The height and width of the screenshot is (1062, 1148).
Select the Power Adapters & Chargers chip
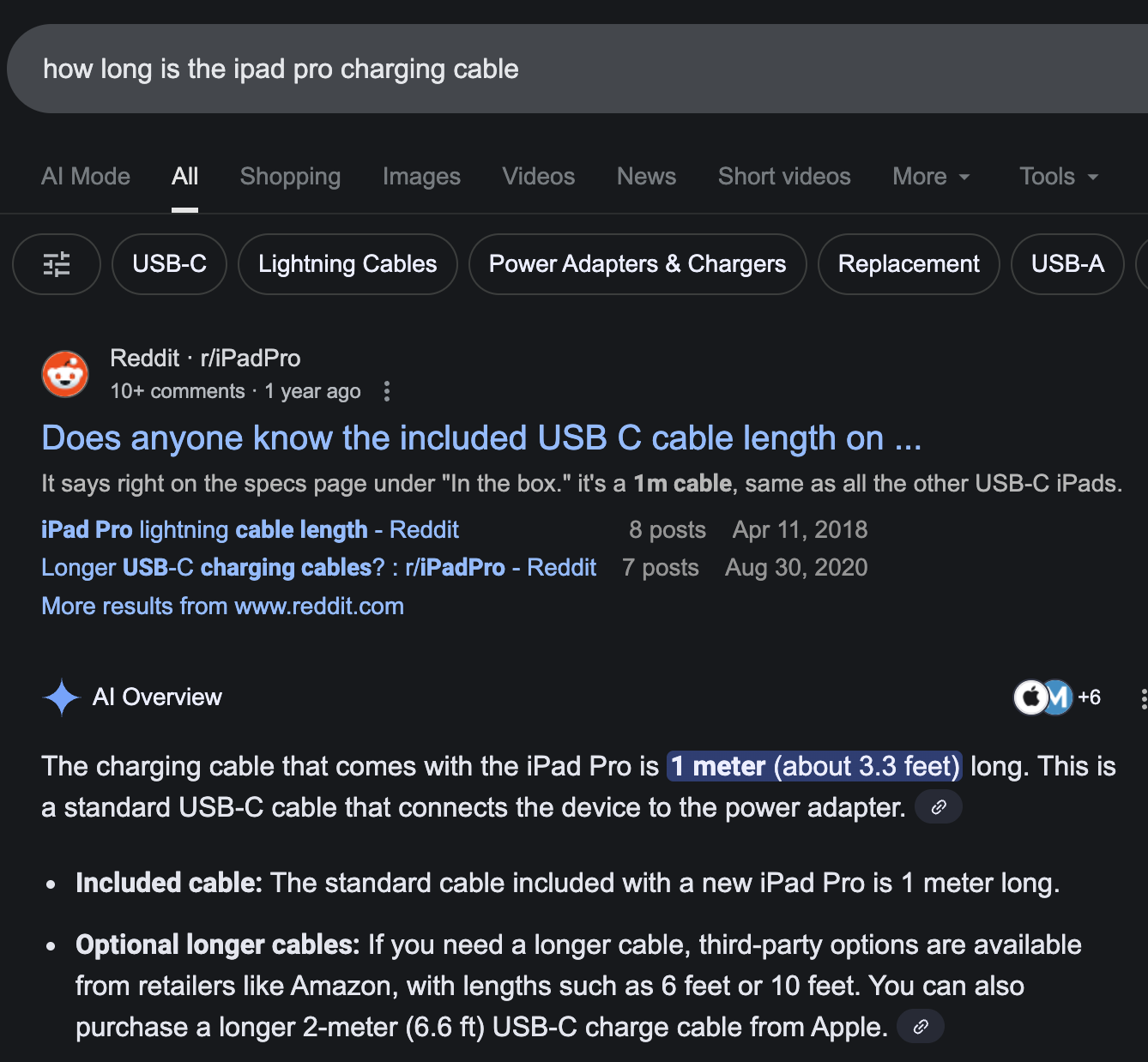[x=637, y=264]
